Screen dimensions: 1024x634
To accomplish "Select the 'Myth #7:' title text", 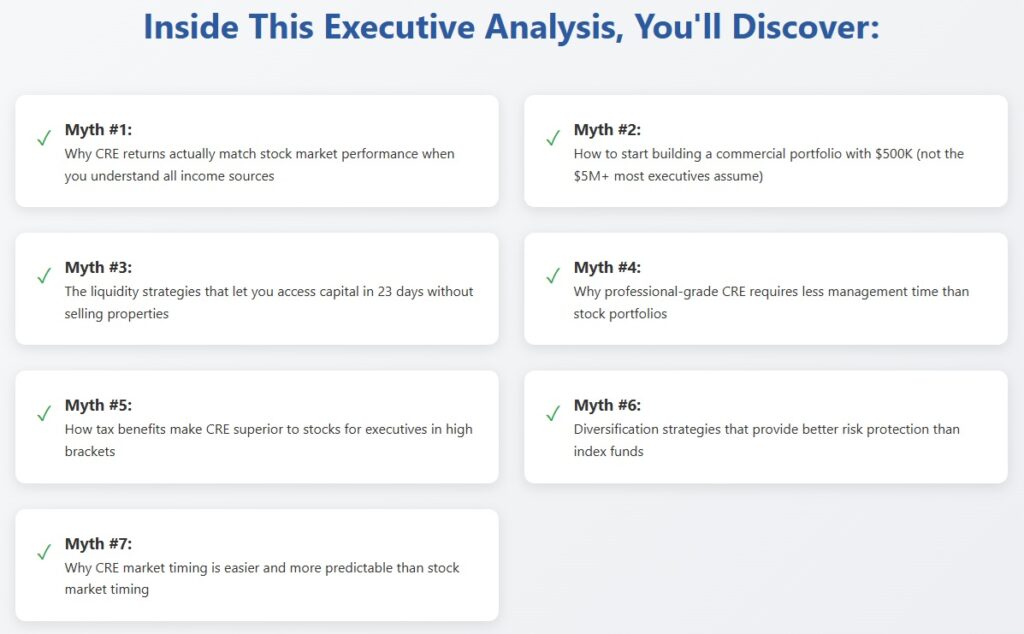I will (x=98, y=543).
